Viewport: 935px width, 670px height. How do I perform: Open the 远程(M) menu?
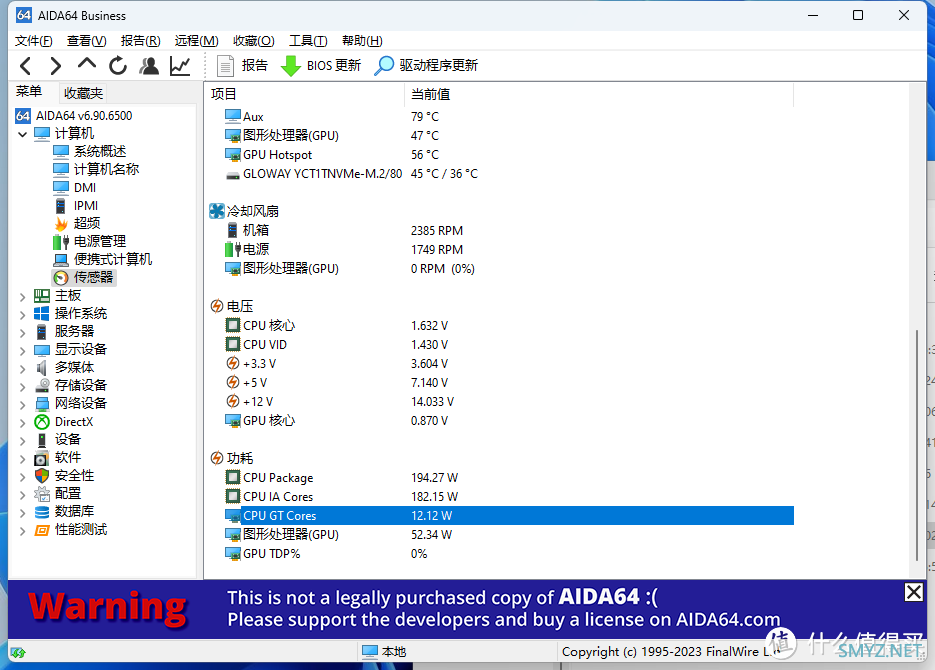point(196,41)
